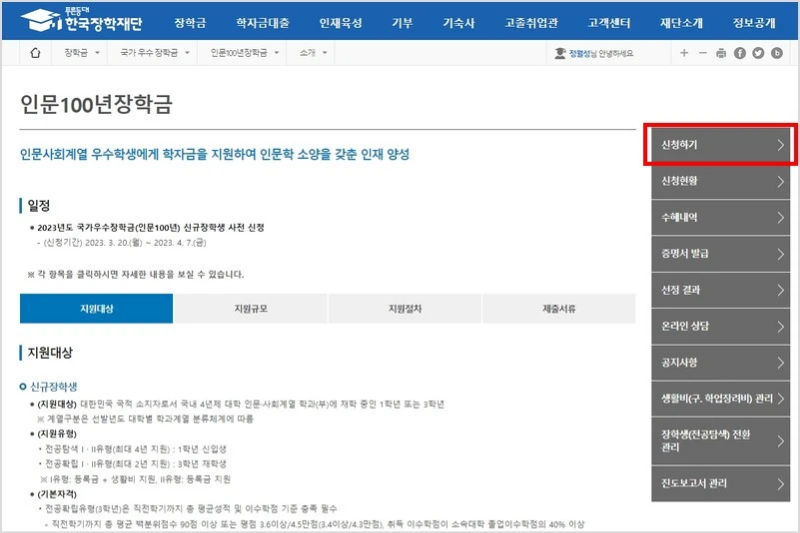800x533 pixels.
Task: Open 장학생(전공탐색) 전환 관리 sidebar item
Action: coord(720,441)
